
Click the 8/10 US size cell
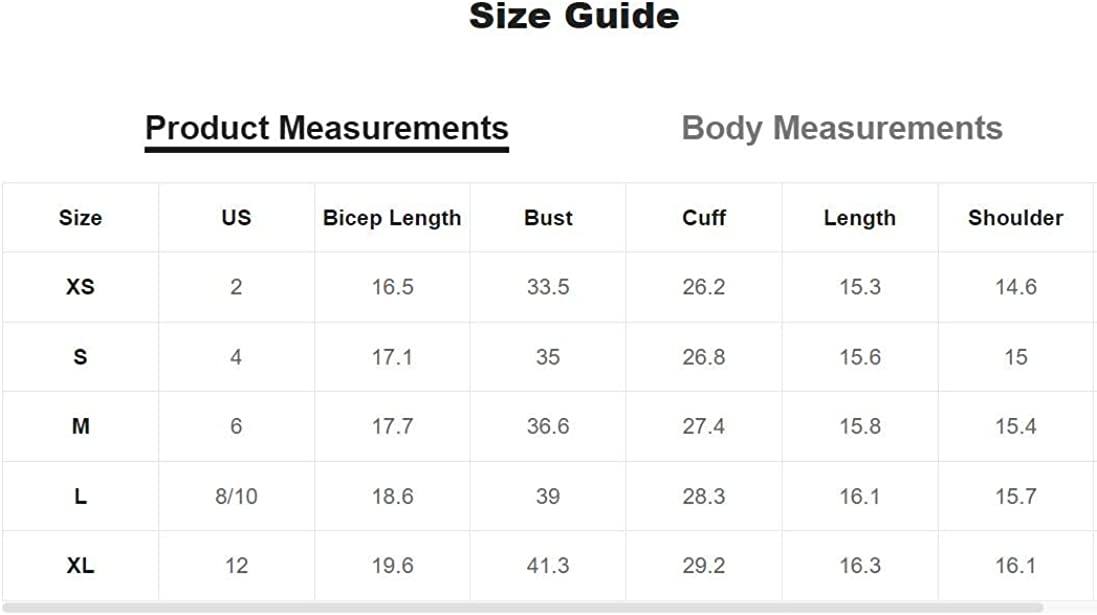click(236, 497)
